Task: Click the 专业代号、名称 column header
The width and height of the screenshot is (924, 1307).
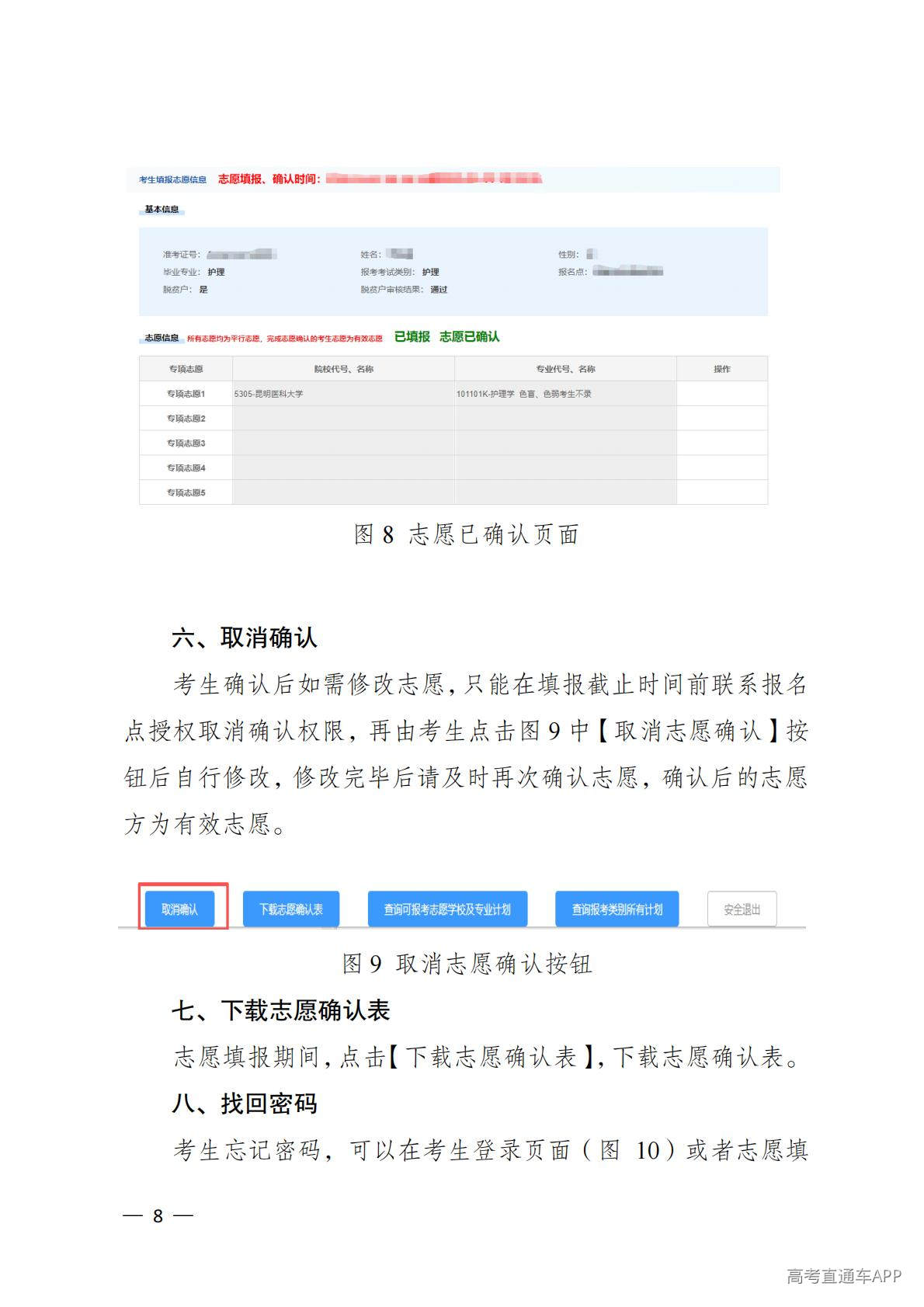Action: [565, 369]
